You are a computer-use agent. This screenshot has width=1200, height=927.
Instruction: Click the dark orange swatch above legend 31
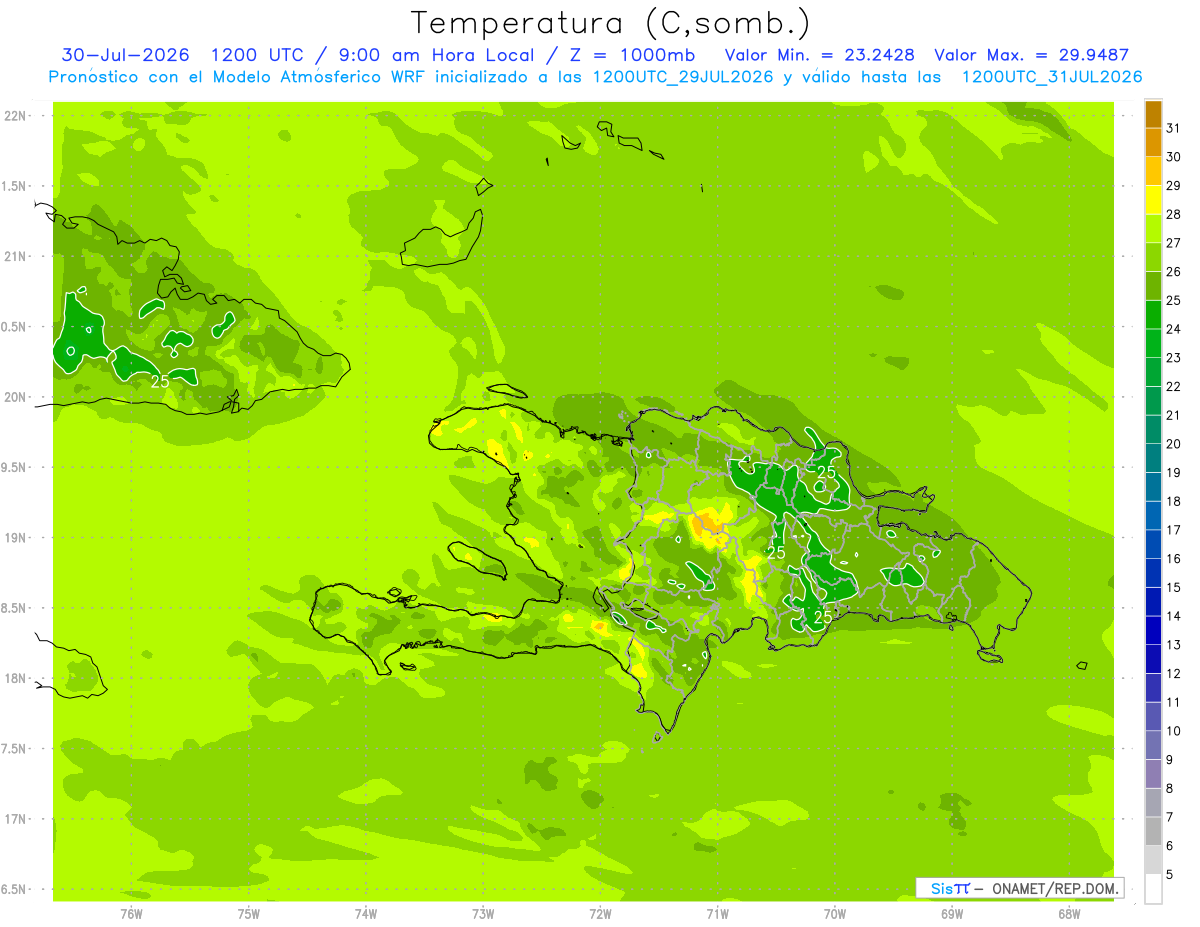pyautogui.click(x=1153, y=115)
